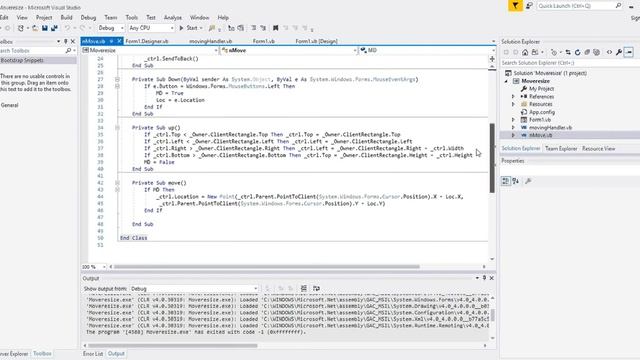Expand the Resources folder node
This screenshot has width=640, height=360.
pos(513,104)
